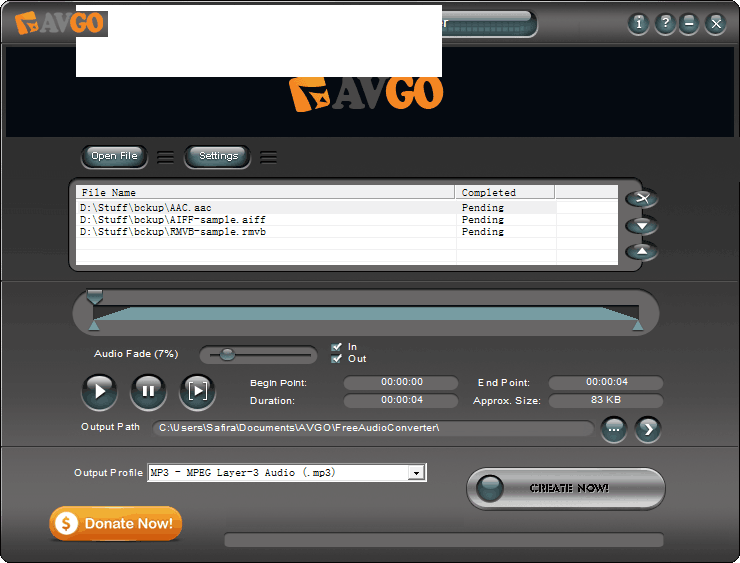This screenshot has height=563, width=740.
Task: Toggle the fade Out checkbox
Action: coord(336,359)
